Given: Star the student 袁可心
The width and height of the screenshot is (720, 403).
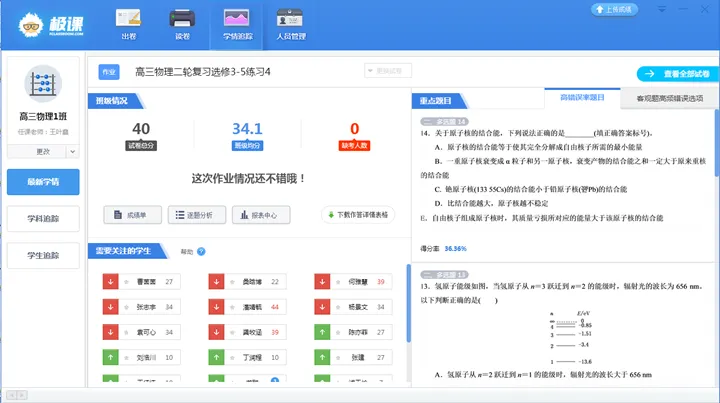Looking at the screenshot, I should pyautogui.click(x=126, y=332).
